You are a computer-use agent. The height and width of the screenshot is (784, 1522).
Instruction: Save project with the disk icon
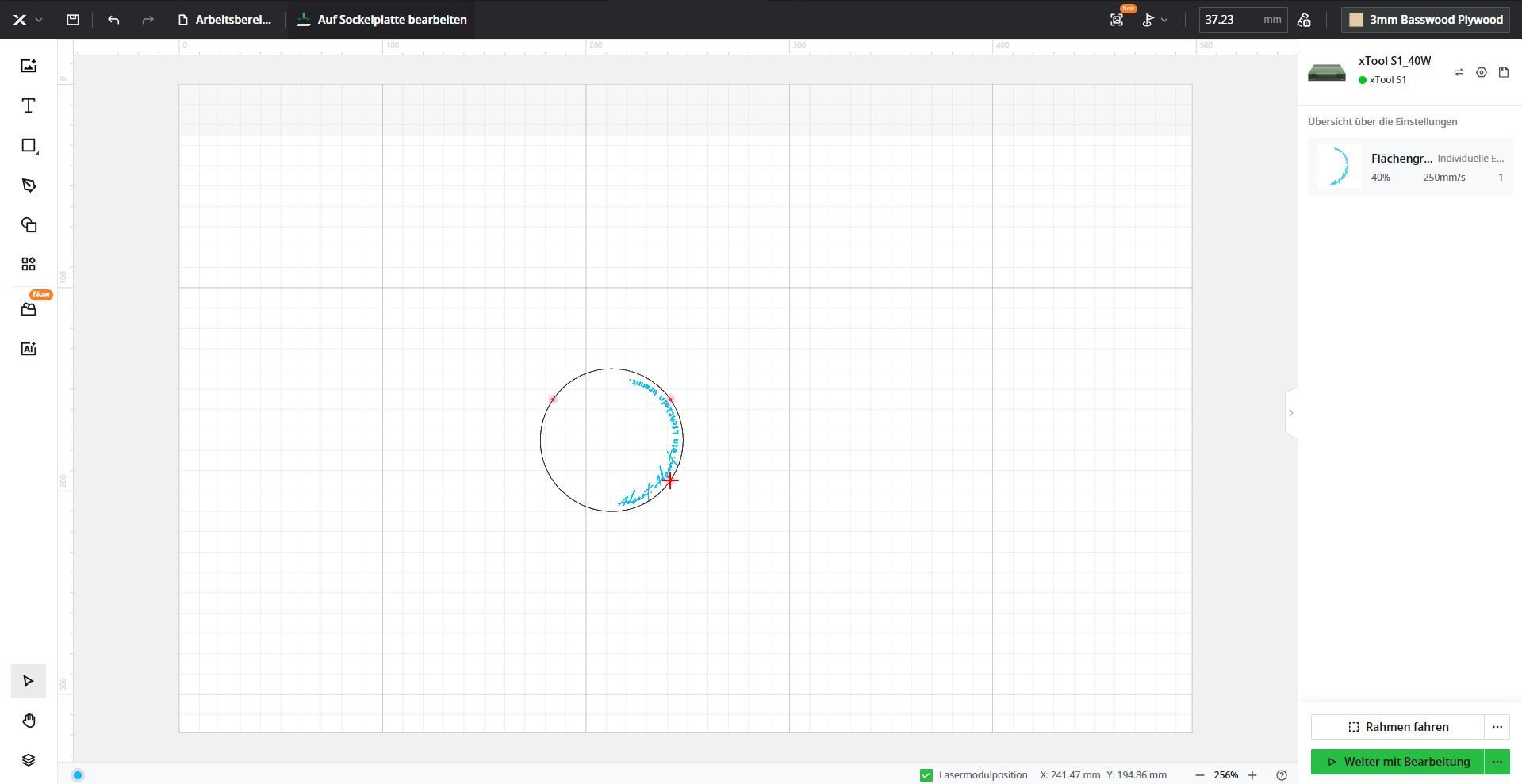[x=73, y=20]
